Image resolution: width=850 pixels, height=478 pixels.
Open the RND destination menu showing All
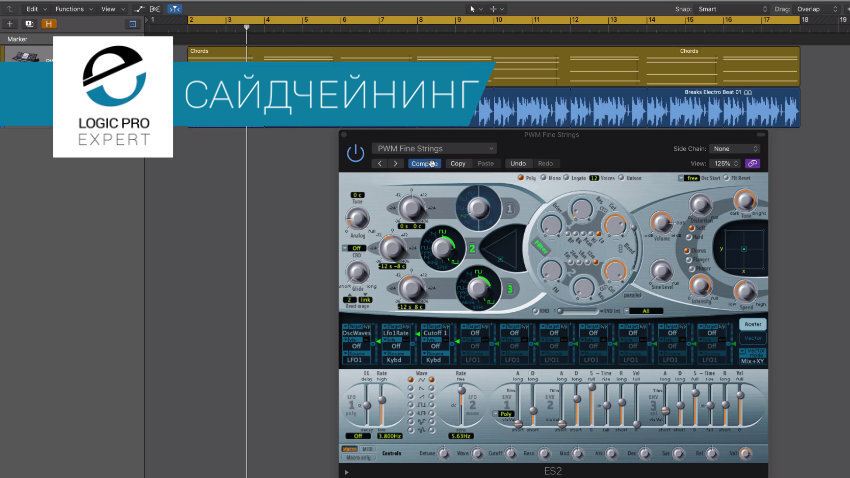pyautogui.click(x=645, y=311)
